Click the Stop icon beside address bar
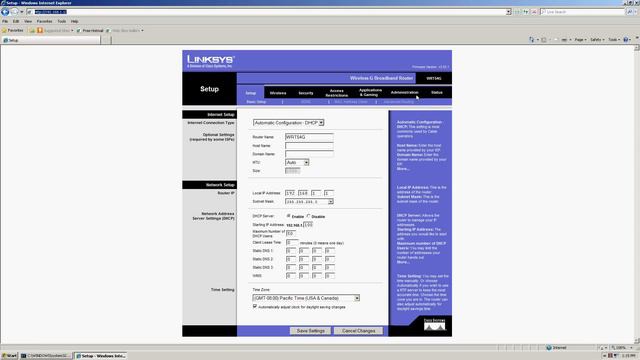640x360 pixels. coord(533,12)
